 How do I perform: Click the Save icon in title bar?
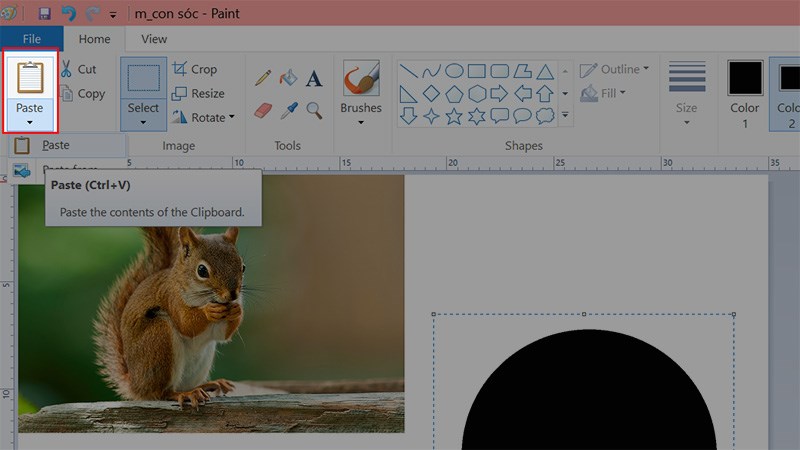[44, 14]
